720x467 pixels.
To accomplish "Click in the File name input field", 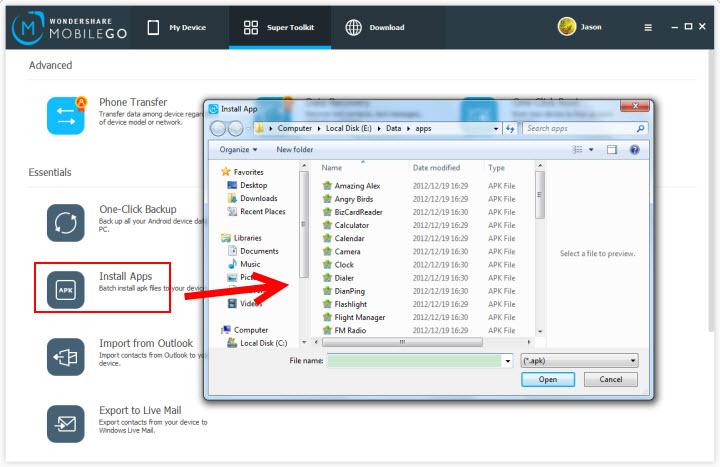I will point(415,361).
